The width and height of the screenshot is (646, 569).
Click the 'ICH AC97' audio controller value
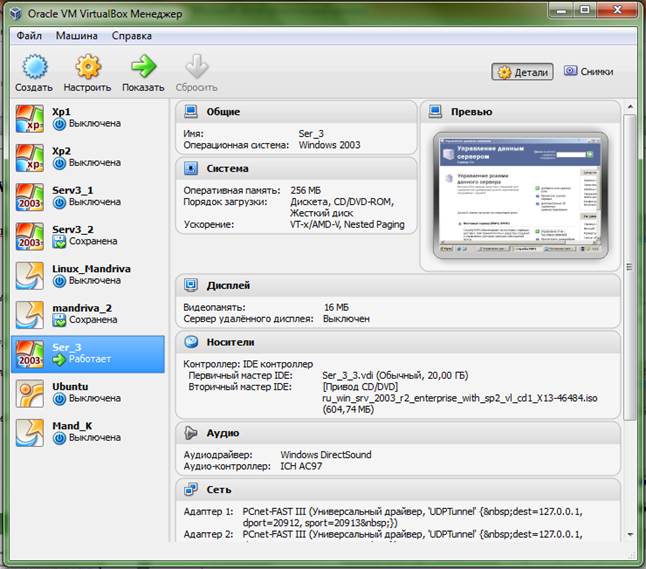[301, 466]
